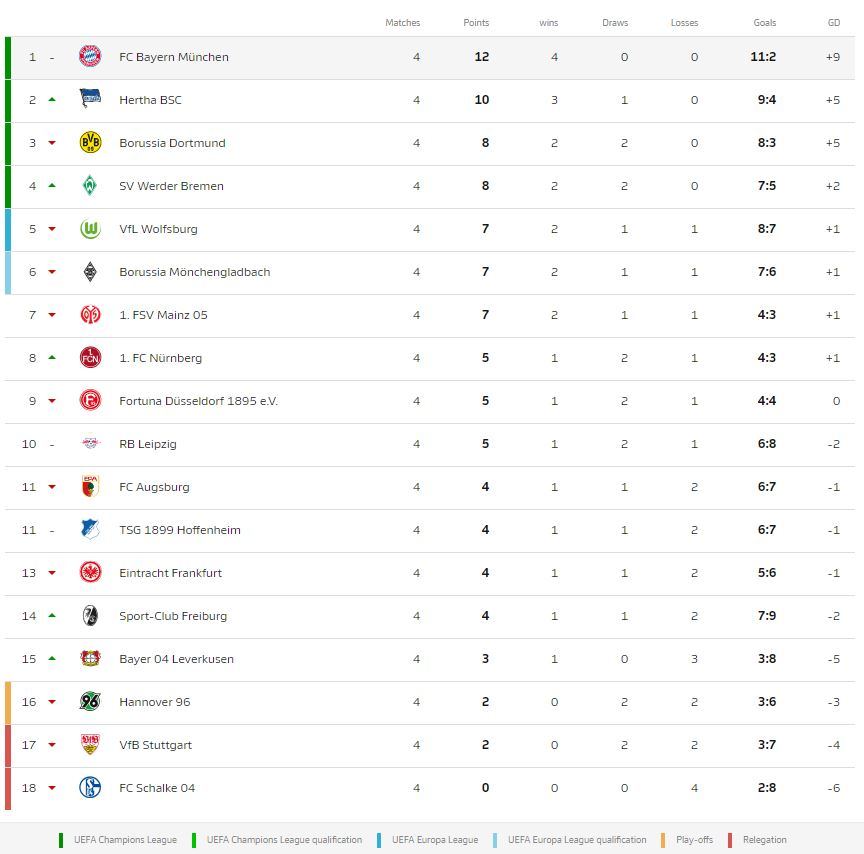
Task: Click the VfL Wolfsburg club logo
Action: [x=90, y=229]
